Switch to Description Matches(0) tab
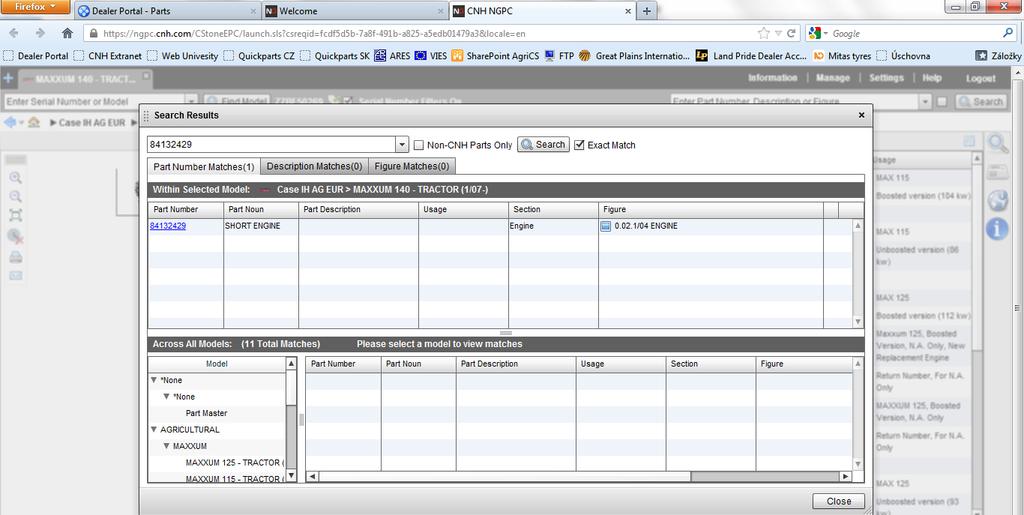Screen dimensions: 1024x515 pos(314,166)
